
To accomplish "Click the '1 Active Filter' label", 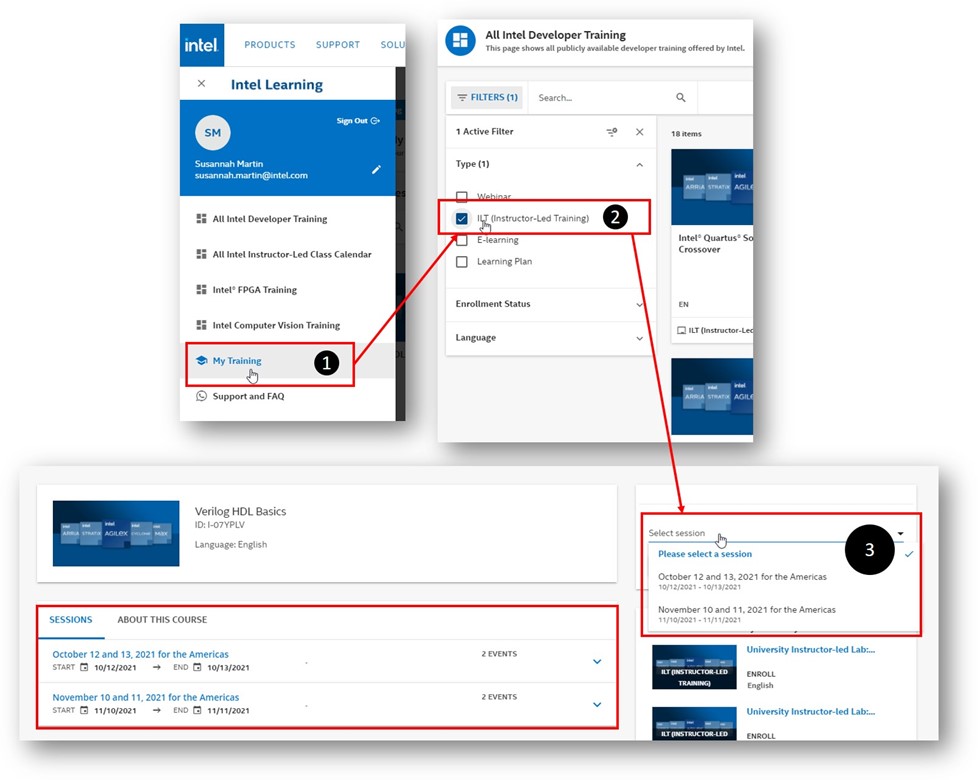I will [485, 132].
